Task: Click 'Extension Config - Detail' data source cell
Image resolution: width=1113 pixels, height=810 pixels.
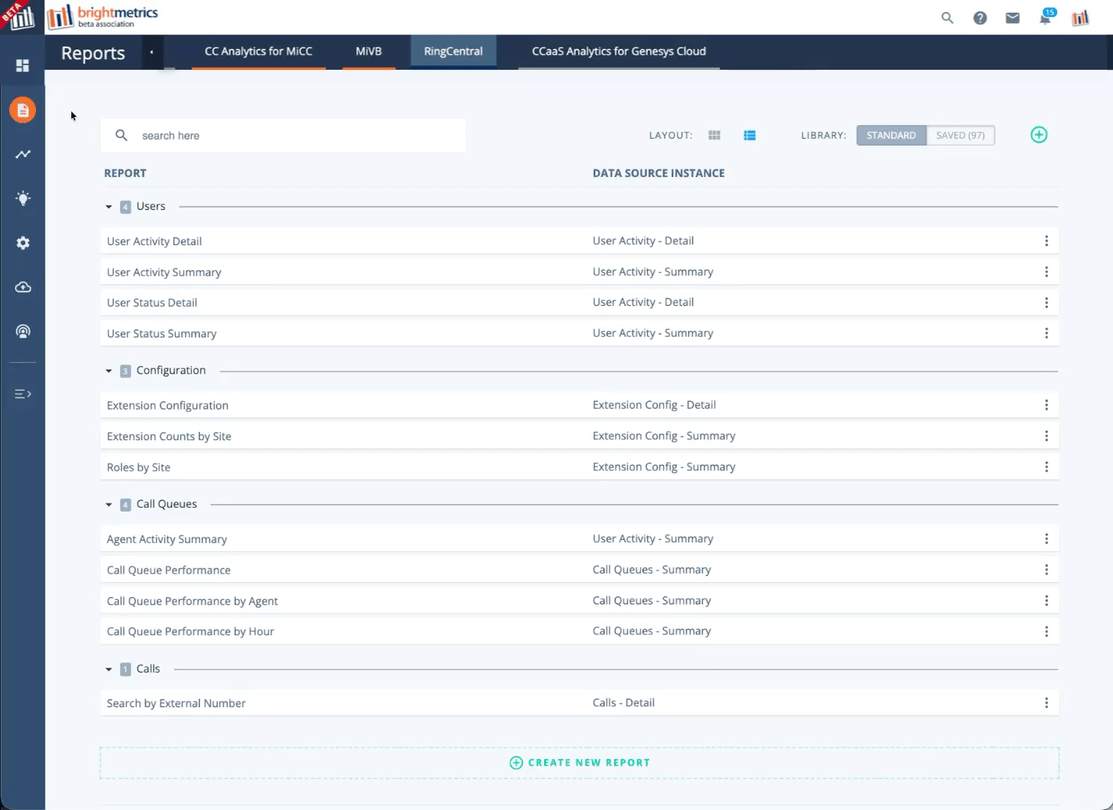Action: (654, 405)
